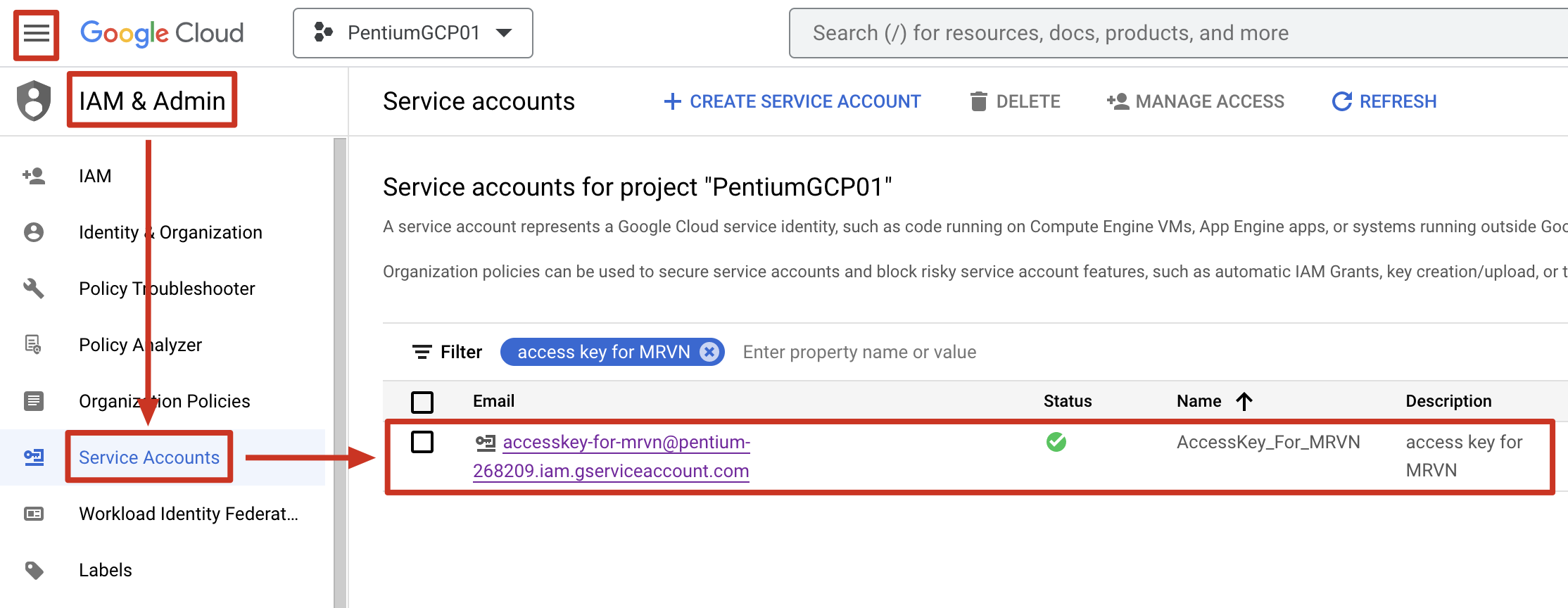
Task: Focus the resources search field
Action: coord(1179,33)
